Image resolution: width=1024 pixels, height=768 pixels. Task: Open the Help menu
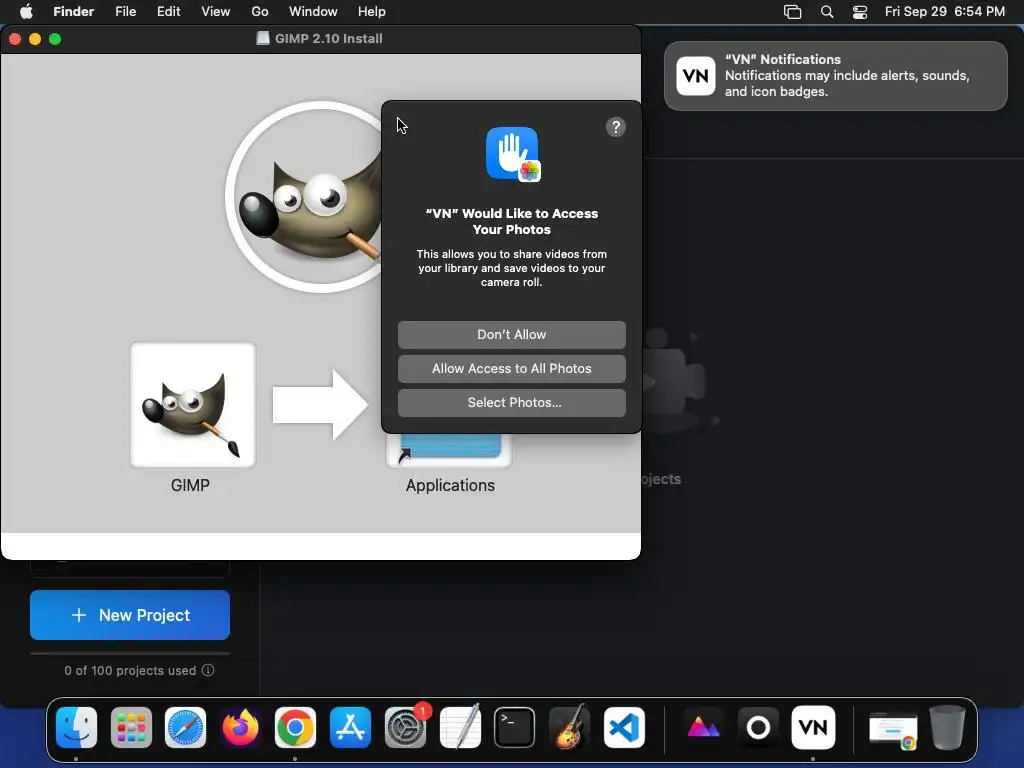coord(372,11)
